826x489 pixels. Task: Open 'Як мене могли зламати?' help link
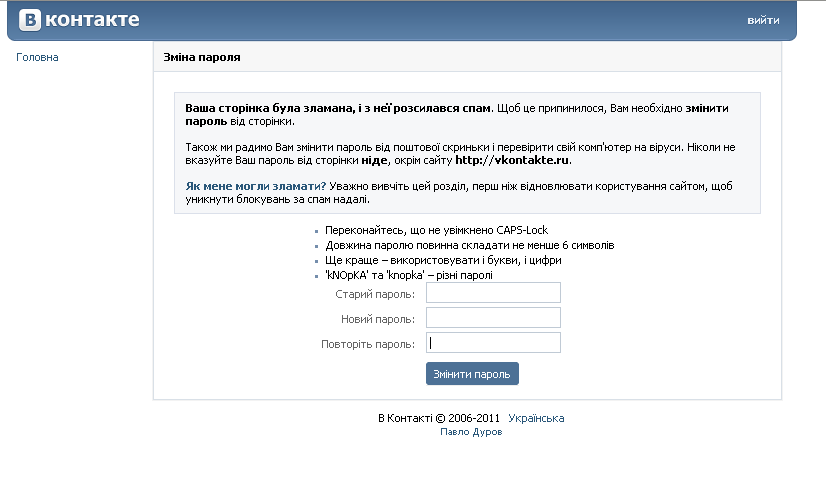tap(255, 186)
